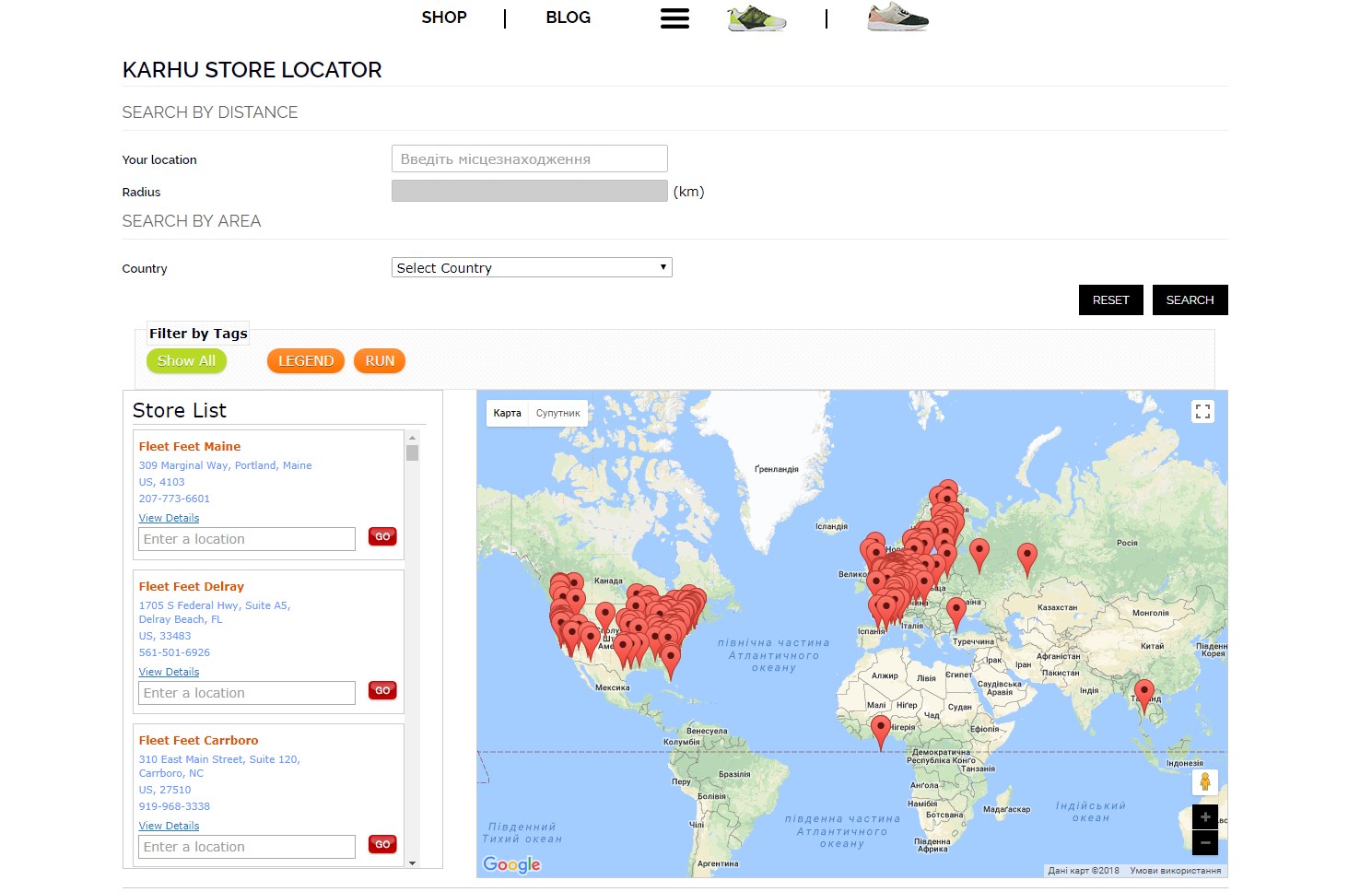Click the SEARCH button
1372x892 pixels.
pyautogui.click(x=1190, y=299)
